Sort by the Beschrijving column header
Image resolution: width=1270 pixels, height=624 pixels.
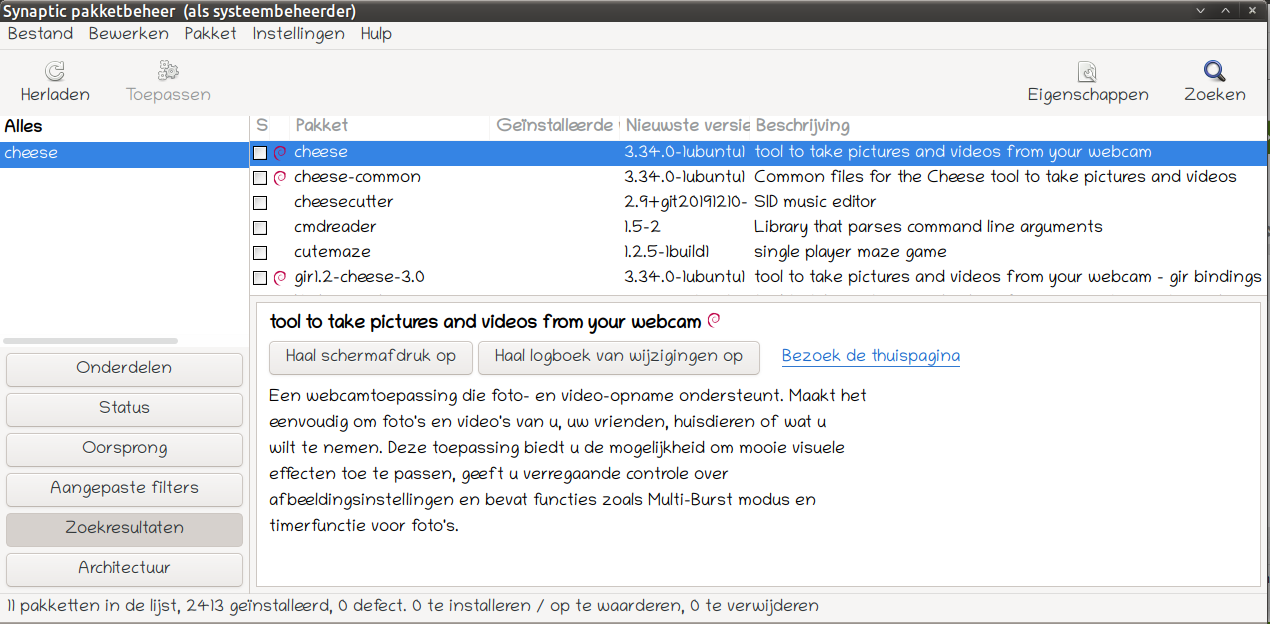1008,126
